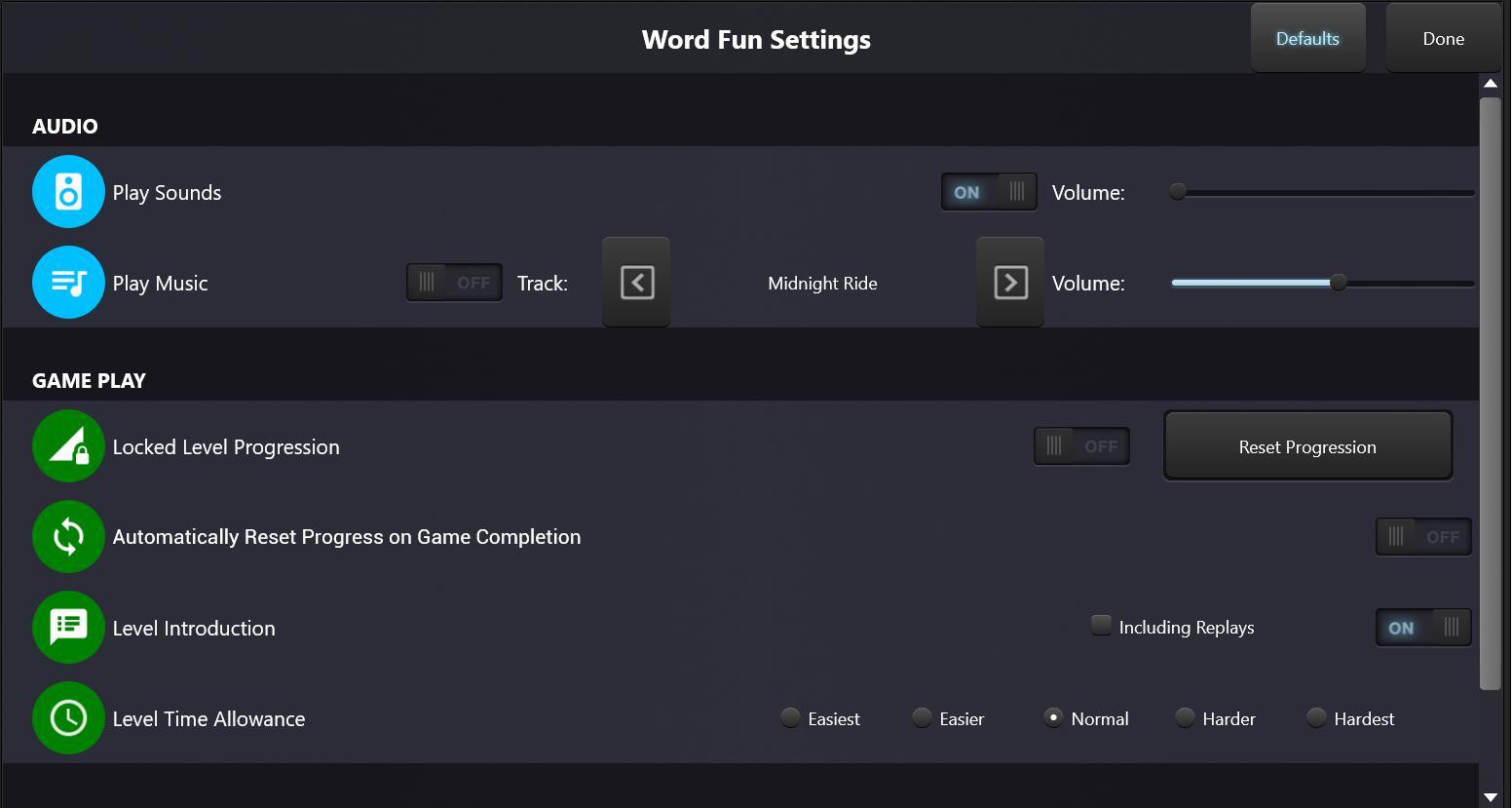Click the Reset Progression button
Screen dimensions: 1512x808
[1308, 446]
